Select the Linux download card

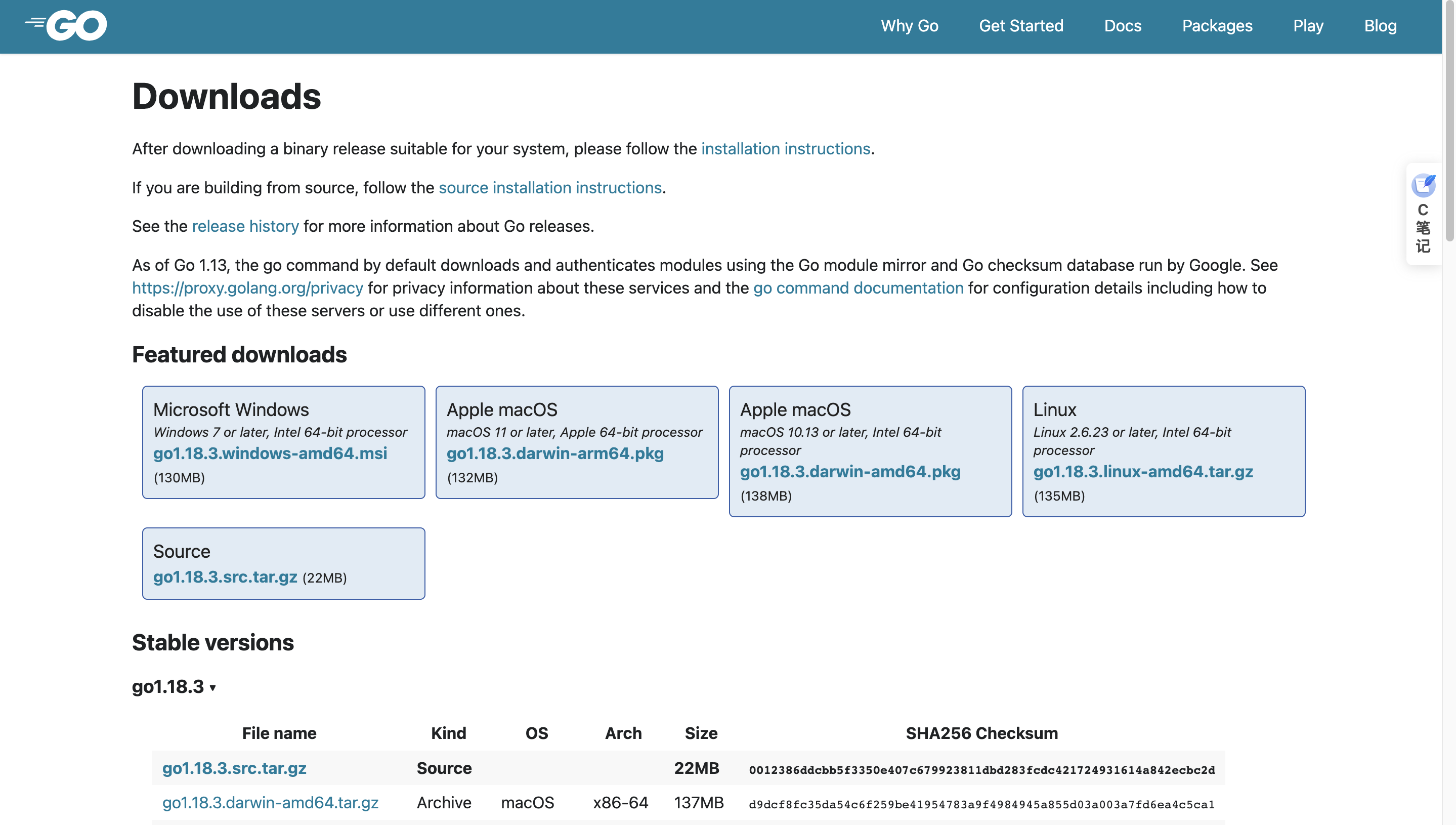[x=1164, y=451]
